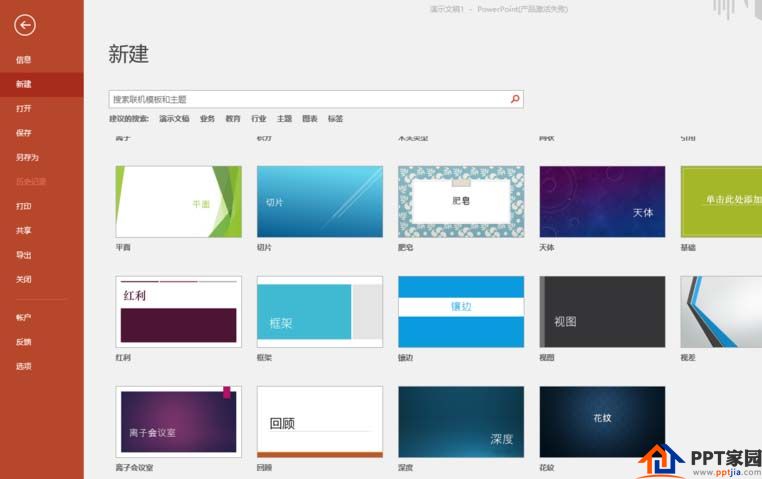
Task: Click the 深度 caption under its thumbnail
Action: point(406,467)
